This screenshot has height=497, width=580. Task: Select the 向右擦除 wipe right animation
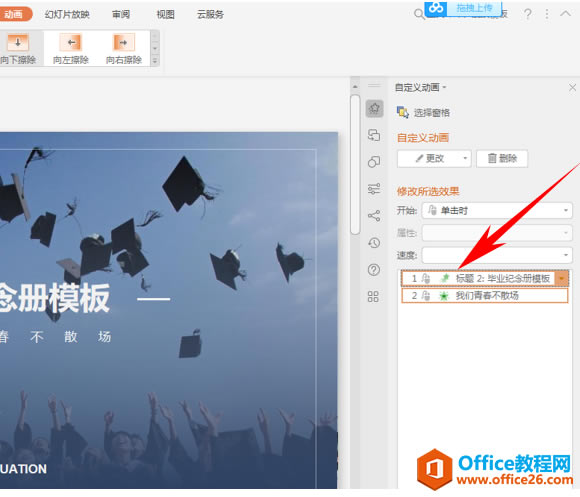point(124,49)
